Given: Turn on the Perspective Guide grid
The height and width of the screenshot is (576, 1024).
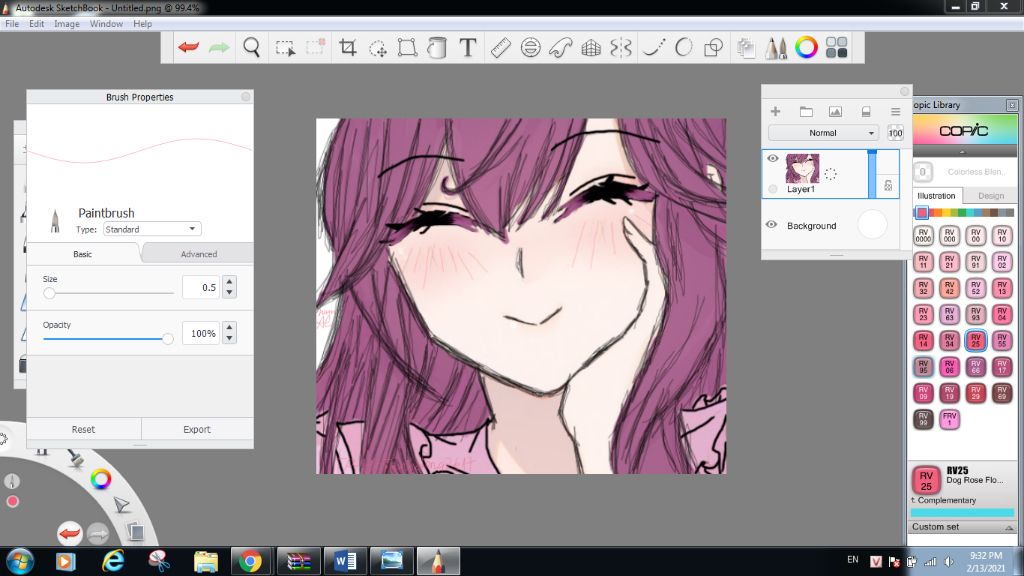Looking at the screenshot, I should point(591,47).
